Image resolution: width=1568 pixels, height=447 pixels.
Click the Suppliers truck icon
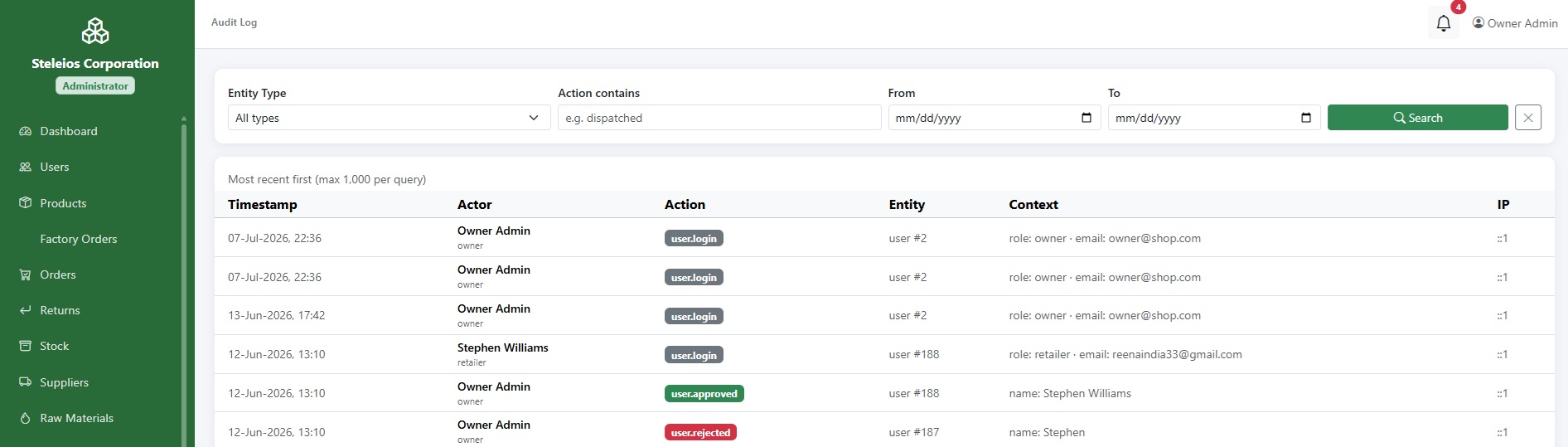click(x=25, y=382)
